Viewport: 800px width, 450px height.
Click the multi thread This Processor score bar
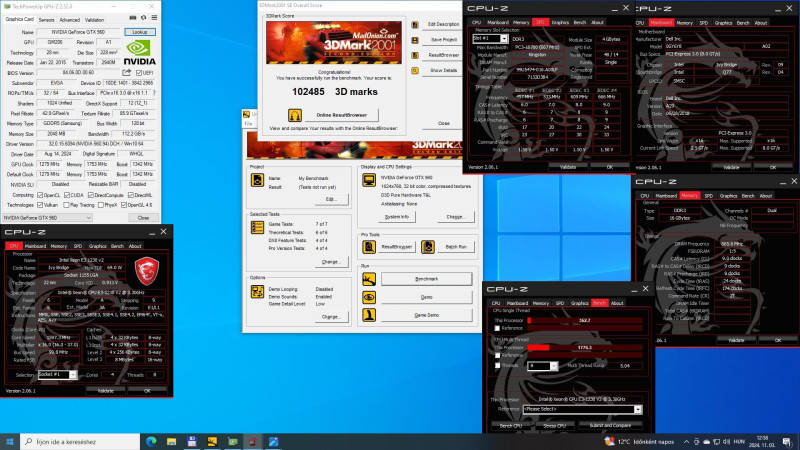tap(585, 347)
